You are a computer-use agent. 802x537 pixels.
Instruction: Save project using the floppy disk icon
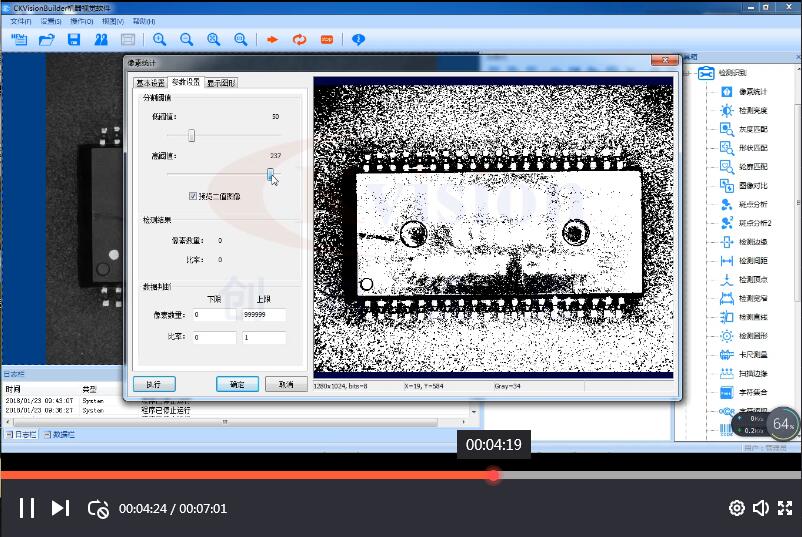coord(74,39)
